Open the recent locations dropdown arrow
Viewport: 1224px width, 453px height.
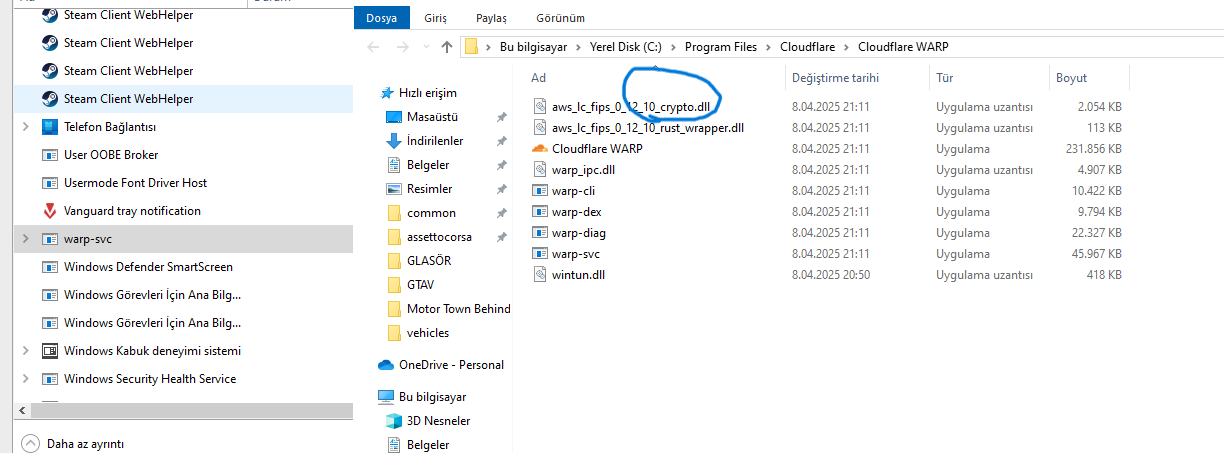tap(424, 47)
